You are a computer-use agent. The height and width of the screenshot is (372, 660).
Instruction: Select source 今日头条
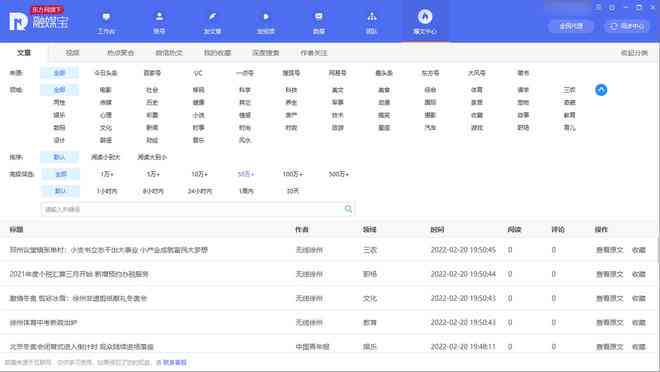(106, 73)
